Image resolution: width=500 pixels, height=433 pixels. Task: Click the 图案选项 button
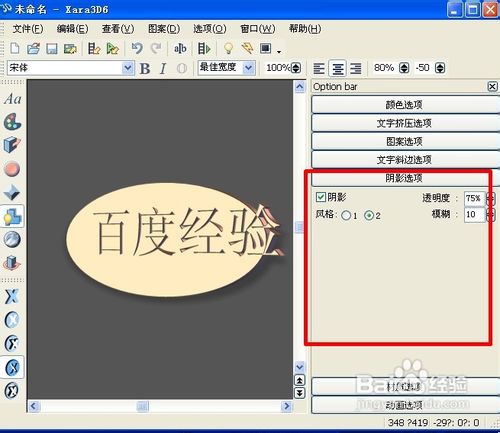tap(405, 141)
